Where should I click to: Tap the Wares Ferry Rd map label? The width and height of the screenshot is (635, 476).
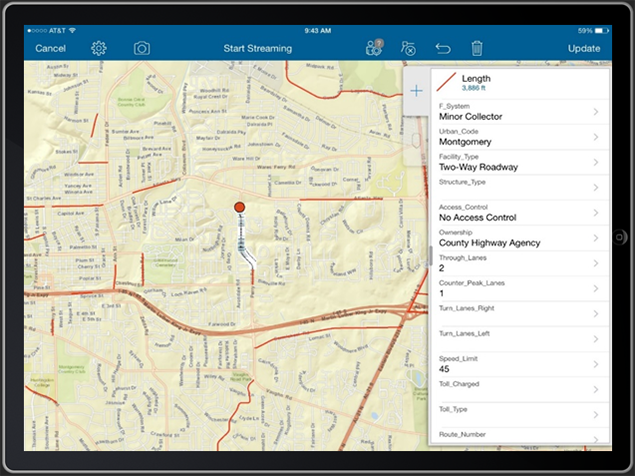[x=276, y=167]
